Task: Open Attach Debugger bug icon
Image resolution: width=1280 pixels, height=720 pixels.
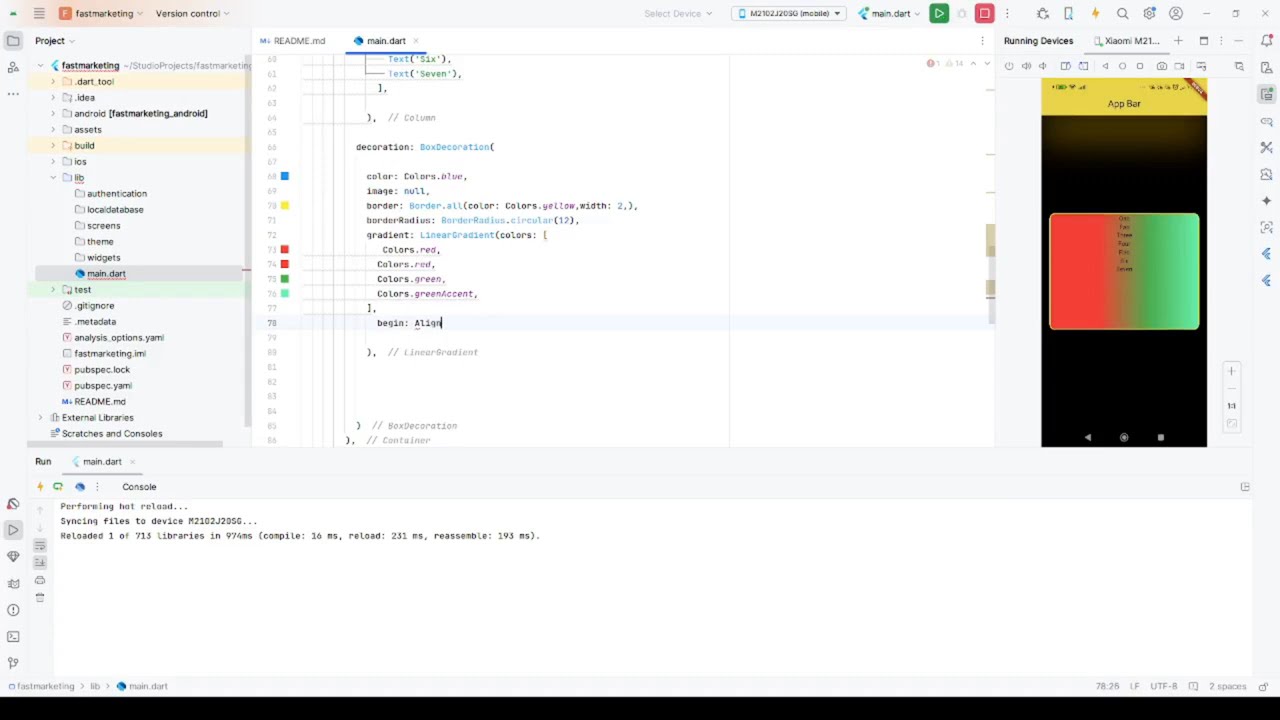Action: tap(1043, 13)
